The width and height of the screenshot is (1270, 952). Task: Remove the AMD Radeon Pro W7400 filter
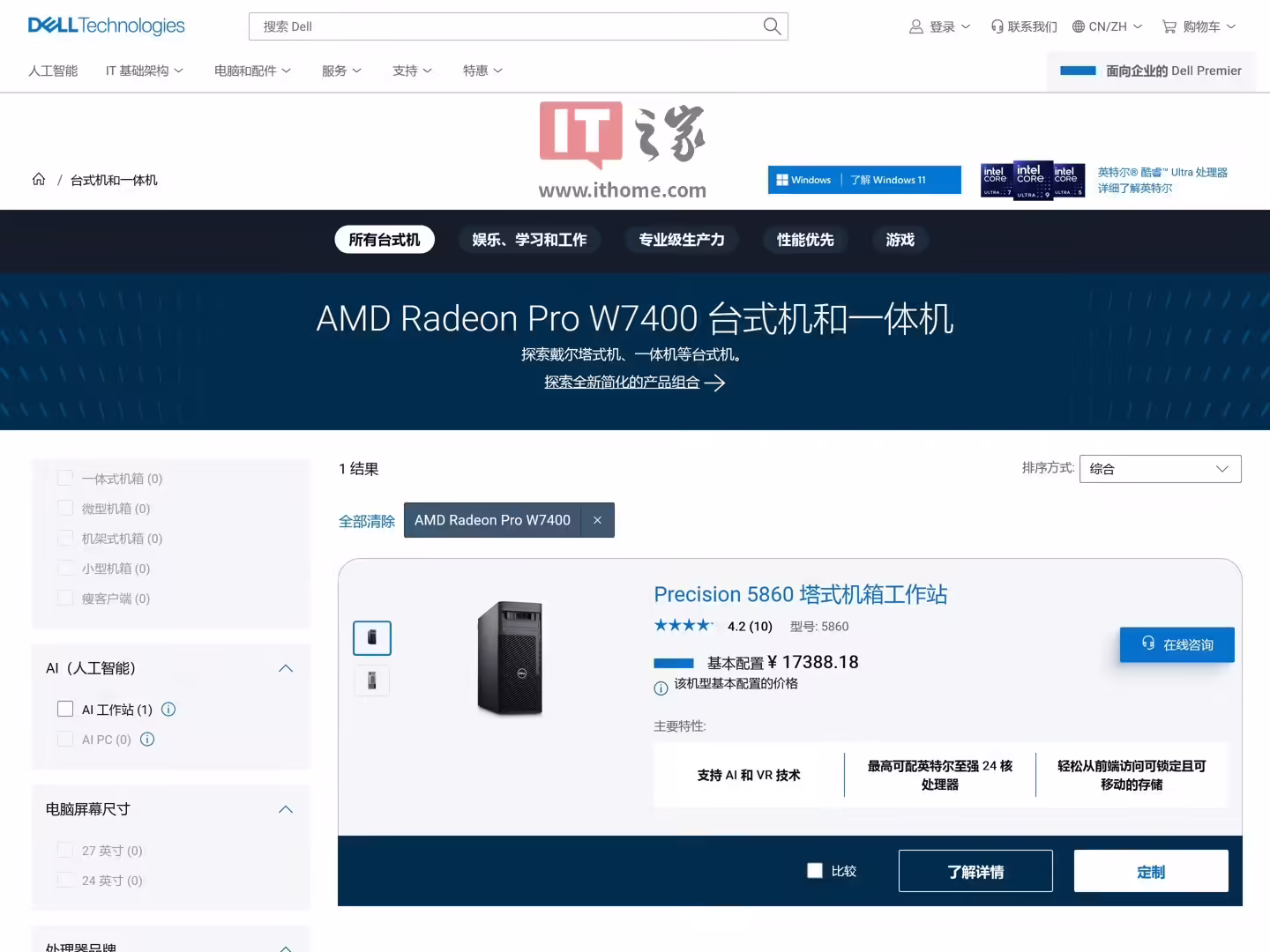[597, 520]
